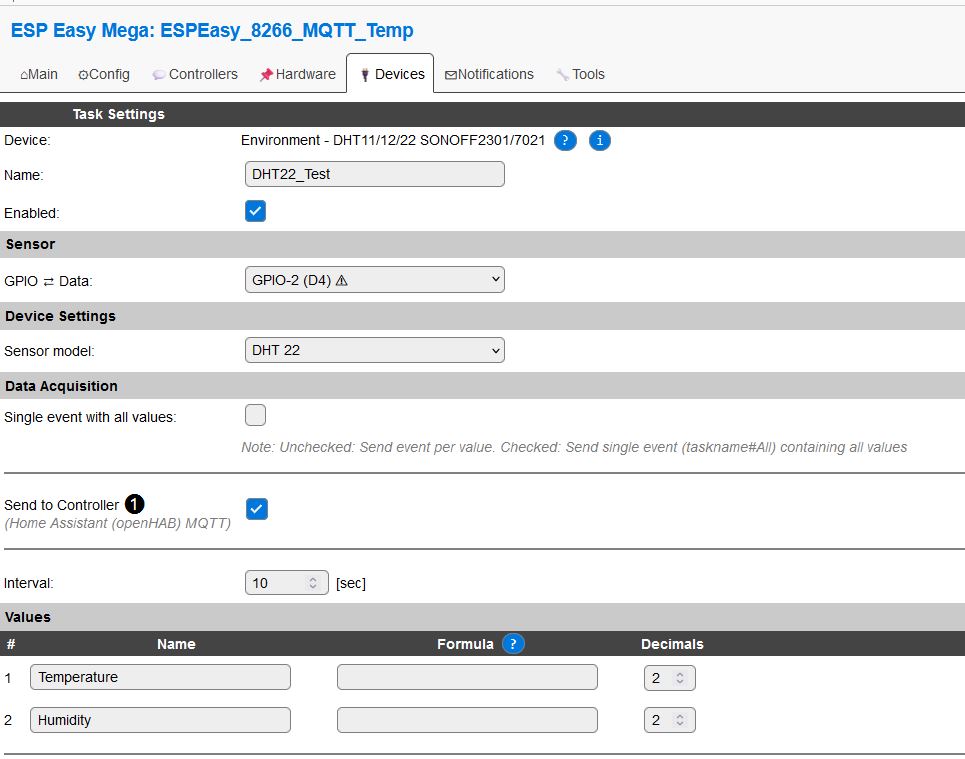This screenshot has height=759, width=965.
Task: Click the Humidity formula field
Action: pos(467,720)
